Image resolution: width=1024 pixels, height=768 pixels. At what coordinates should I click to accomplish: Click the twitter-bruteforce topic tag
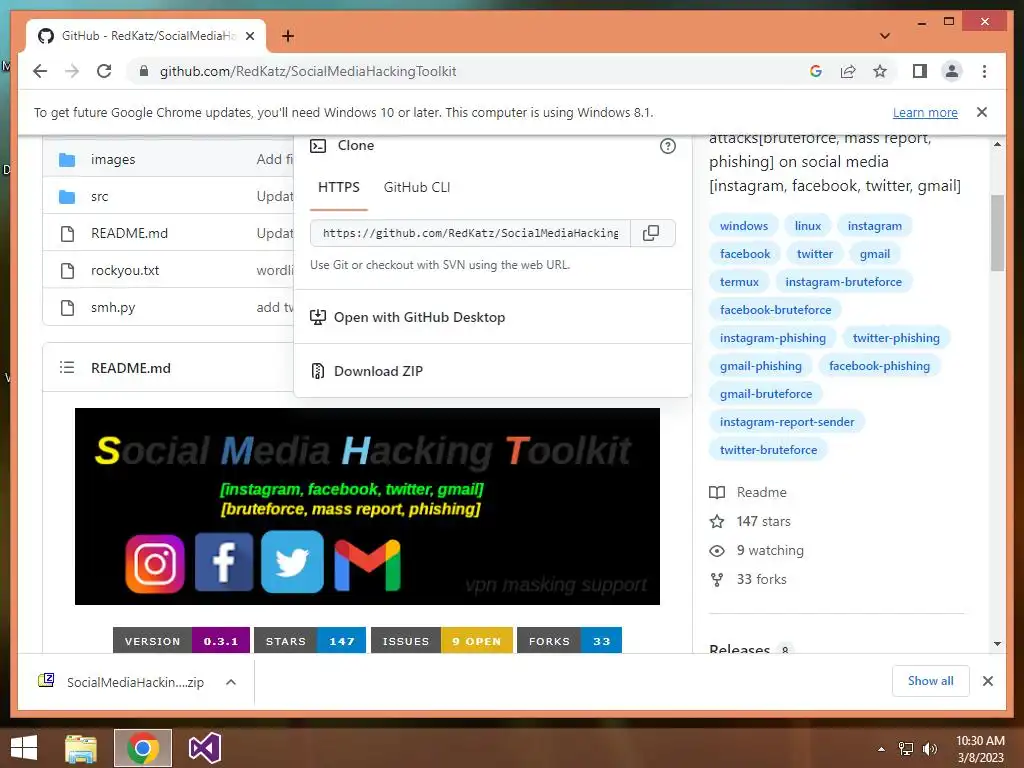point(768,451)
